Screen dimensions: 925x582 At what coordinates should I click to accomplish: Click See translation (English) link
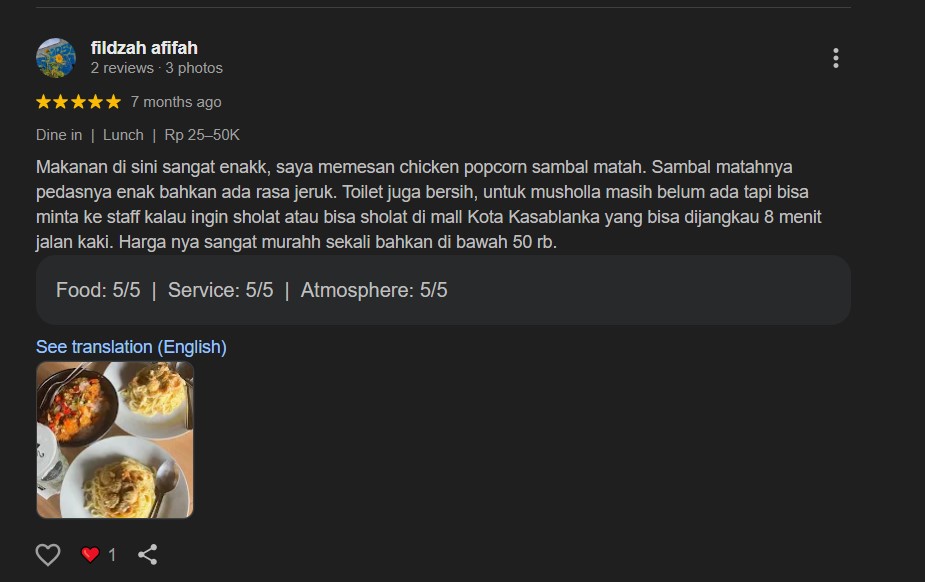click(x=131, y=347)
